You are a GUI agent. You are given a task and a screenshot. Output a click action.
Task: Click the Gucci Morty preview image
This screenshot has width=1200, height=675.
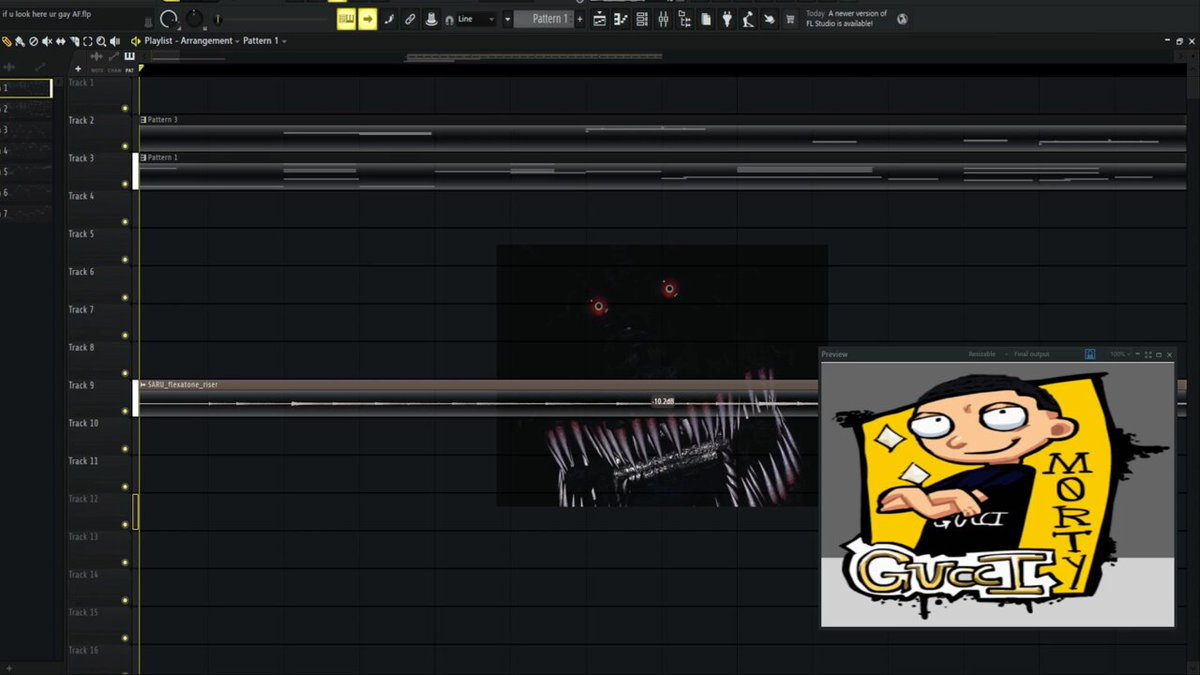coord(997,493)
